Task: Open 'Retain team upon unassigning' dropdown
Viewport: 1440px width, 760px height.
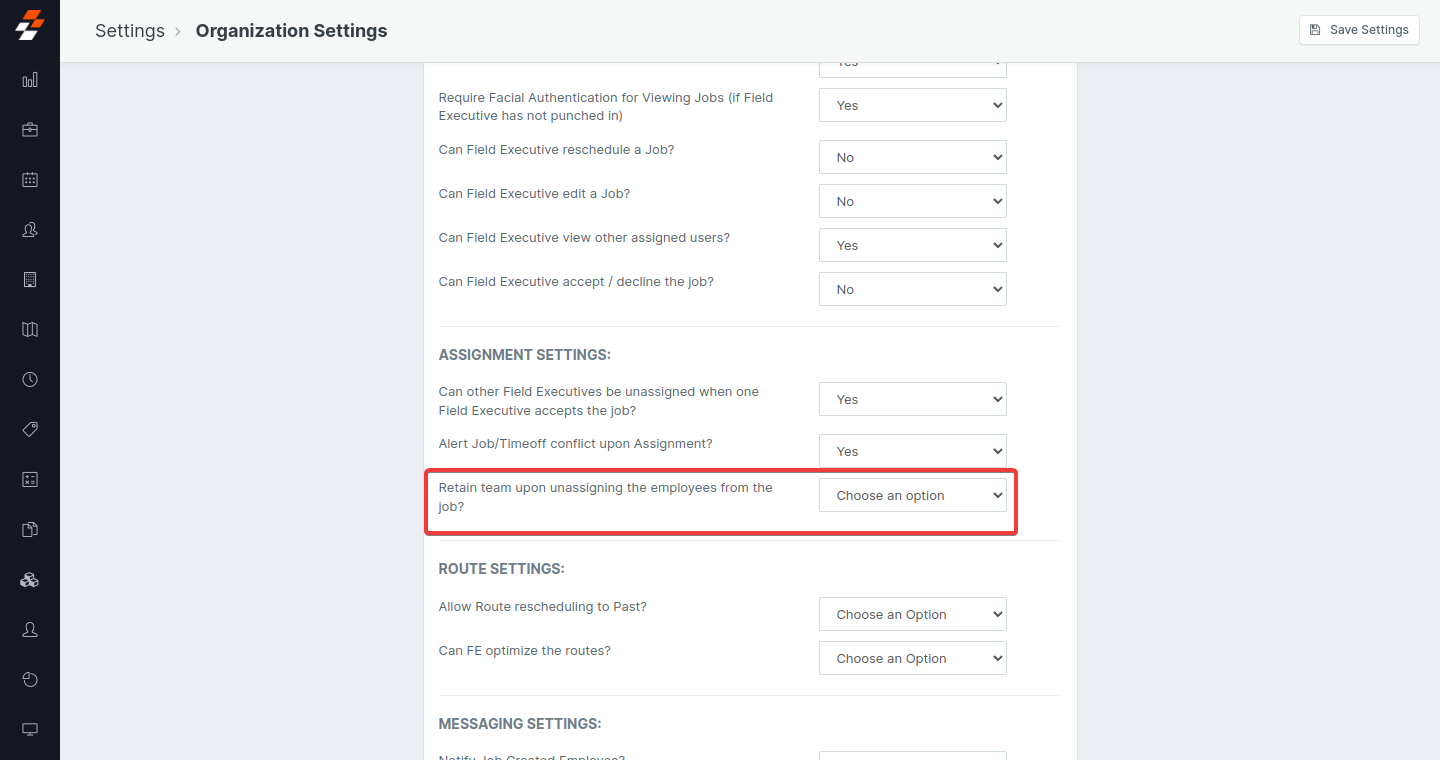Action: [x=912, y=496]
